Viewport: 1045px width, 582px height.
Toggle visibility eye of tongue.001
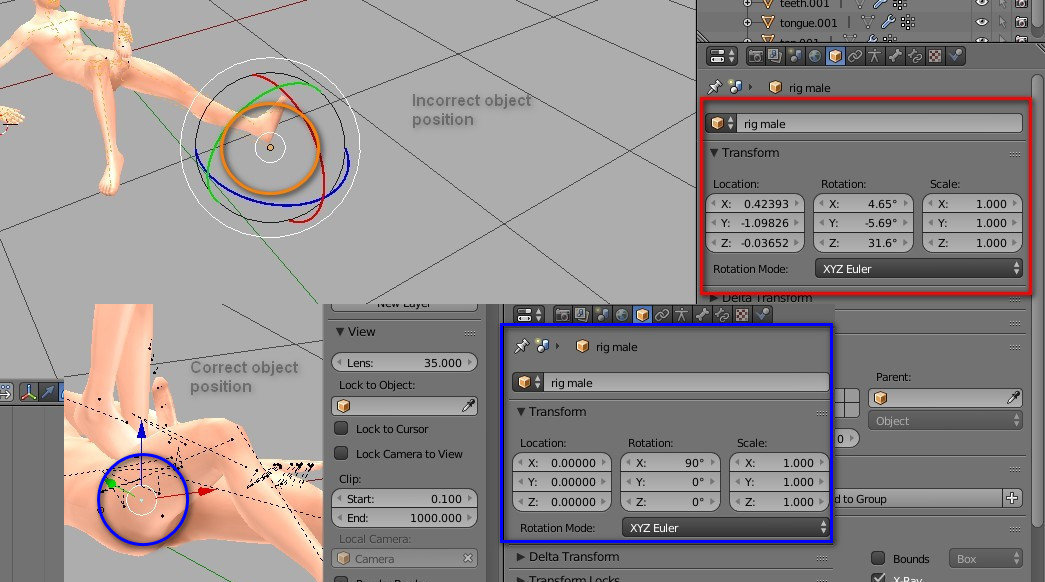(982, 22)
